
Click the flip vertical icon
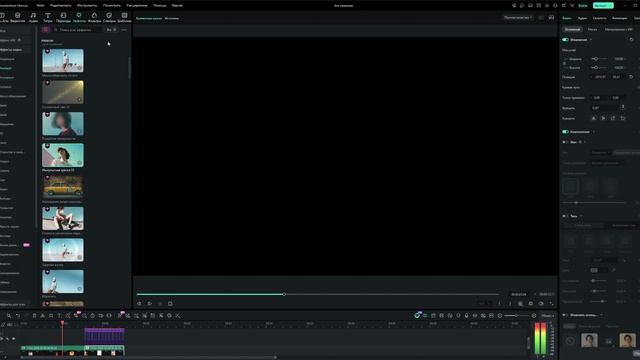603,118
